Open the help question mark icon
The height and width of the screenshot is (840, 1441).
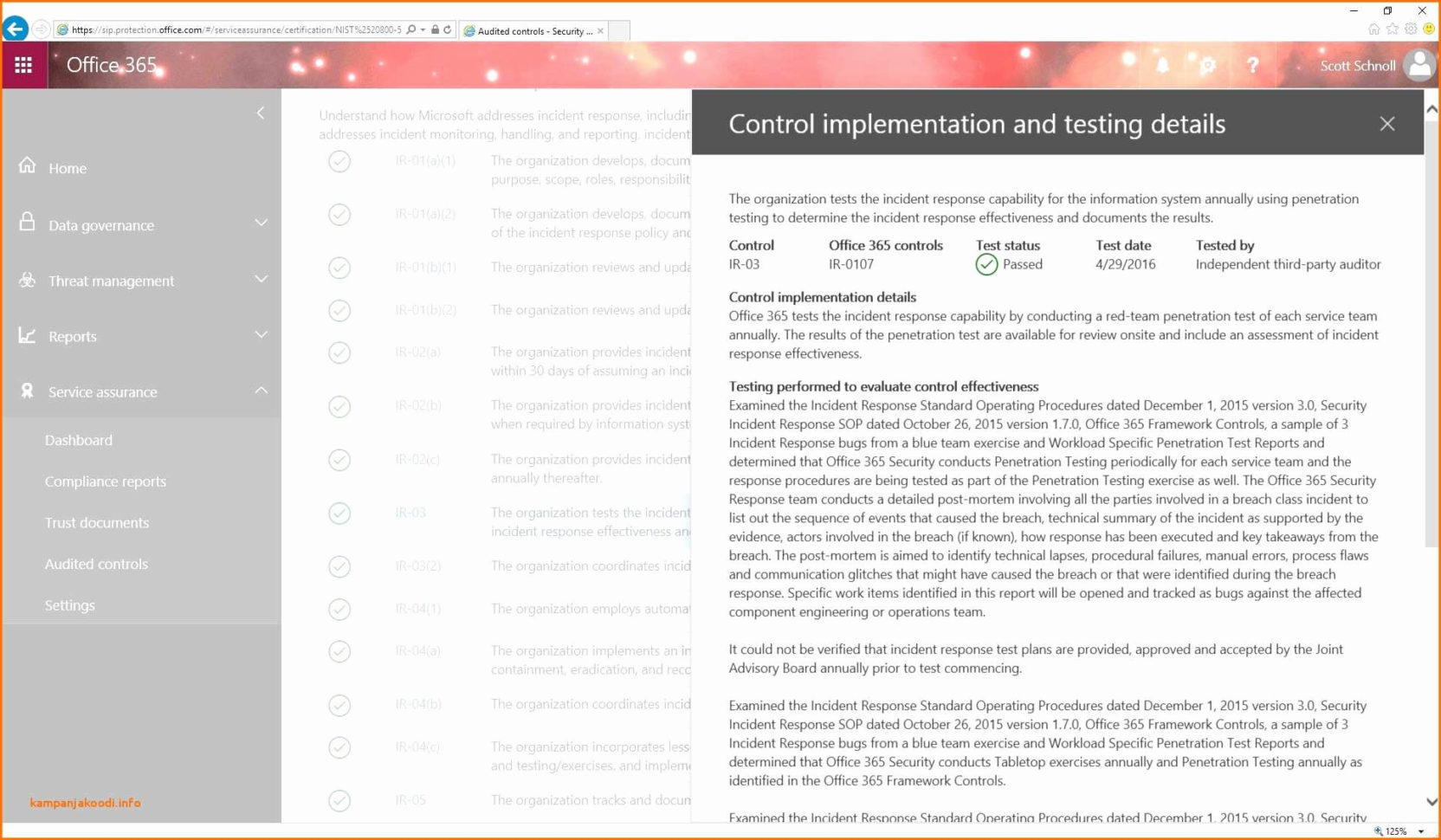1252,65
